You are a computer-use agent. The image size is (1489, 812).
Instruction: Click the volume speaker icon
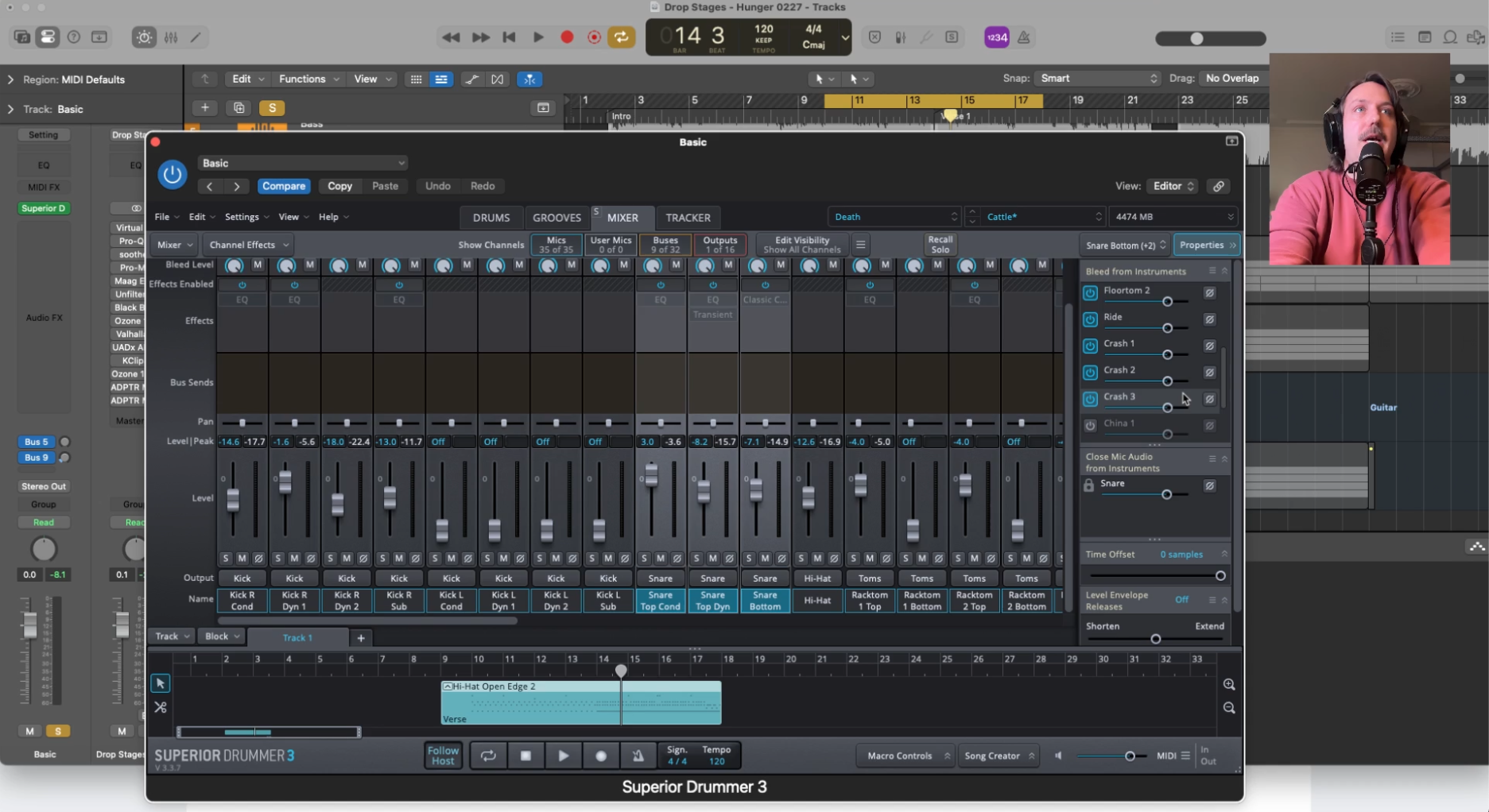coord(1058,756)
